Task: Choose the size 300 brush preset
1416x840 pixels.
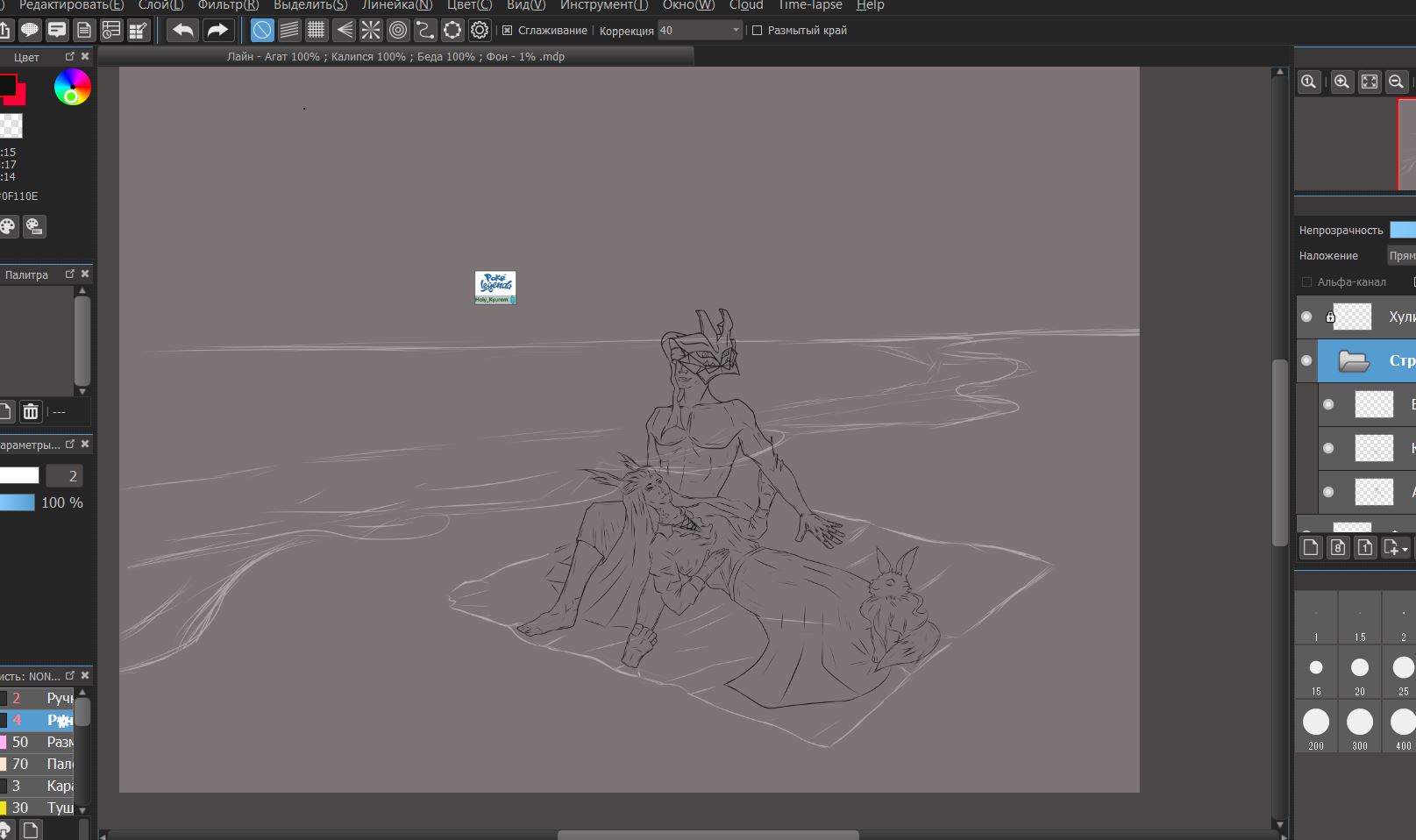Action: tap(1360, 727)
